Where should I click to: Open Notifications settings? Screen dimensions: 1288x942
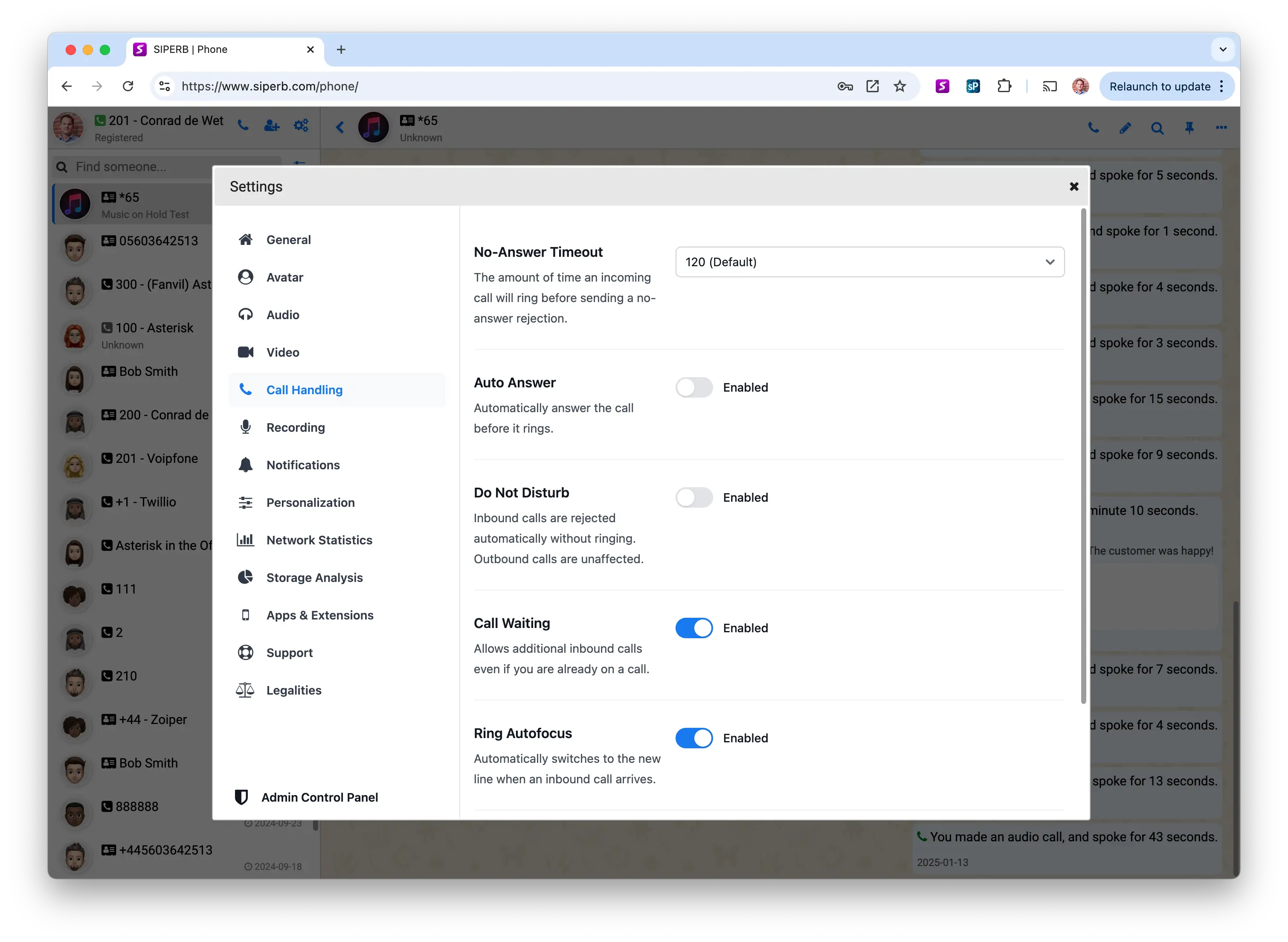(x=336, y=465)
